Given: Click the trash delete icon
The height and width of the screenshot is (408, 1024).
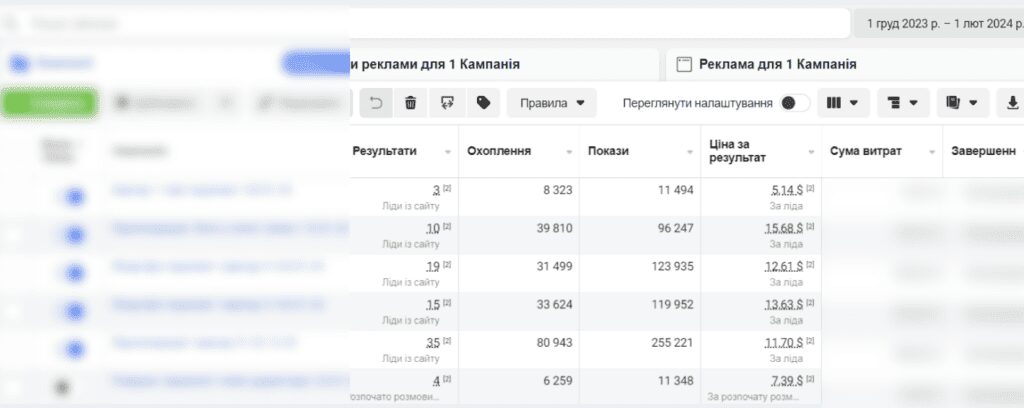Looking at the screenshot, I should coord(411,103).
